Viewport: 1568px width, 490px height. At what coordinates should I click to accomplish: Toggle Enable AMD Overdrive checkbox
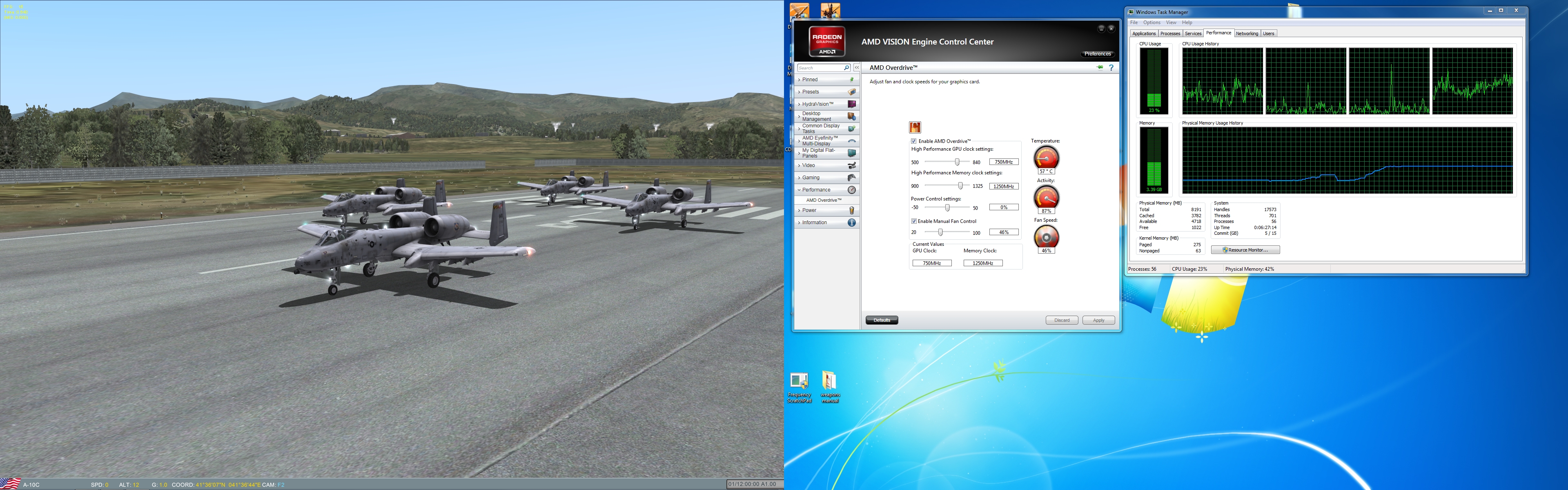tap(914, 141)
